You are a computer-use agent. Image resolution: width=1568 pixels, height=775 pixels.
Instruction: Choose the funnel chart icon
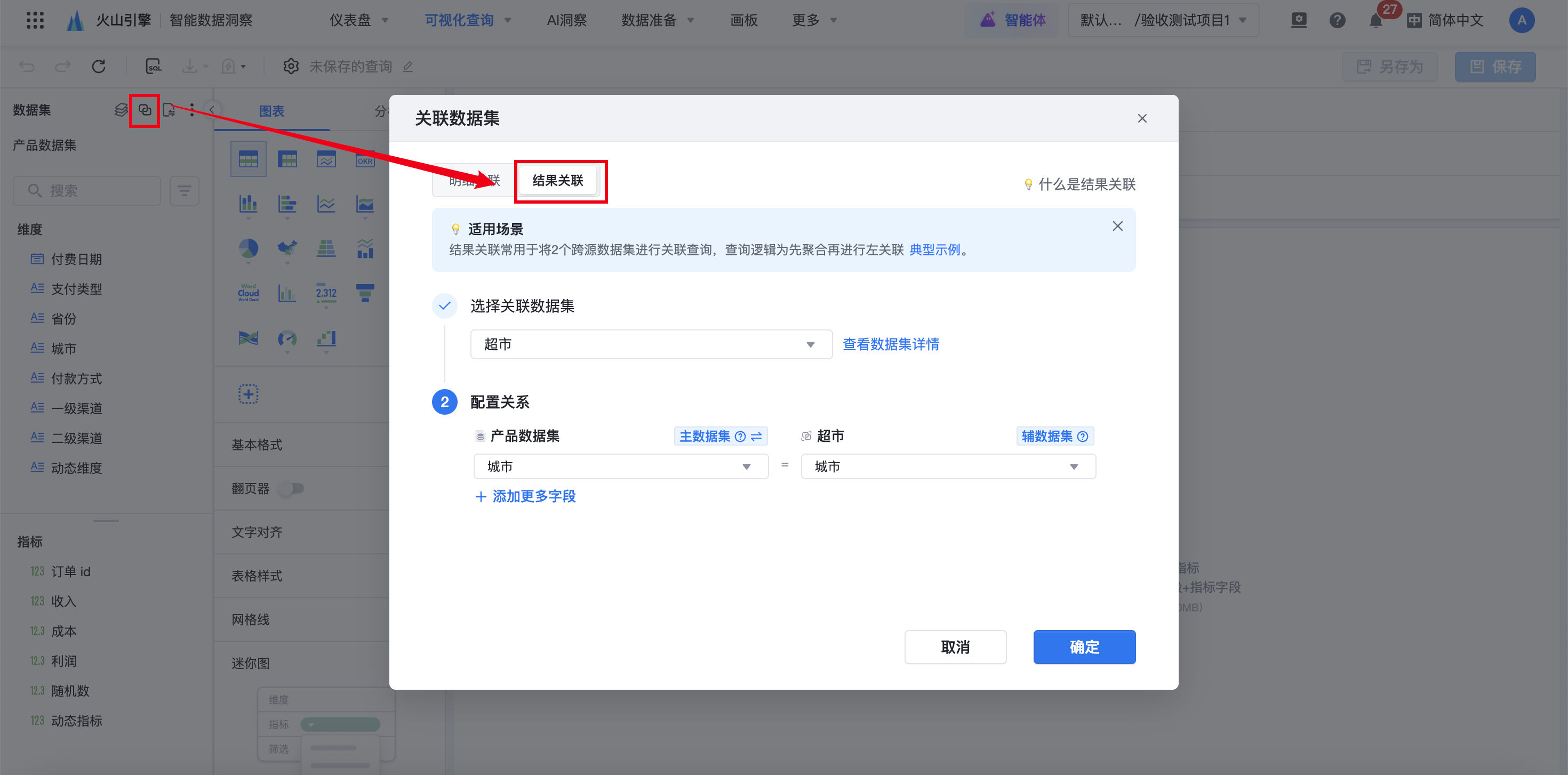pyautogui.click(x=365, y=293)
